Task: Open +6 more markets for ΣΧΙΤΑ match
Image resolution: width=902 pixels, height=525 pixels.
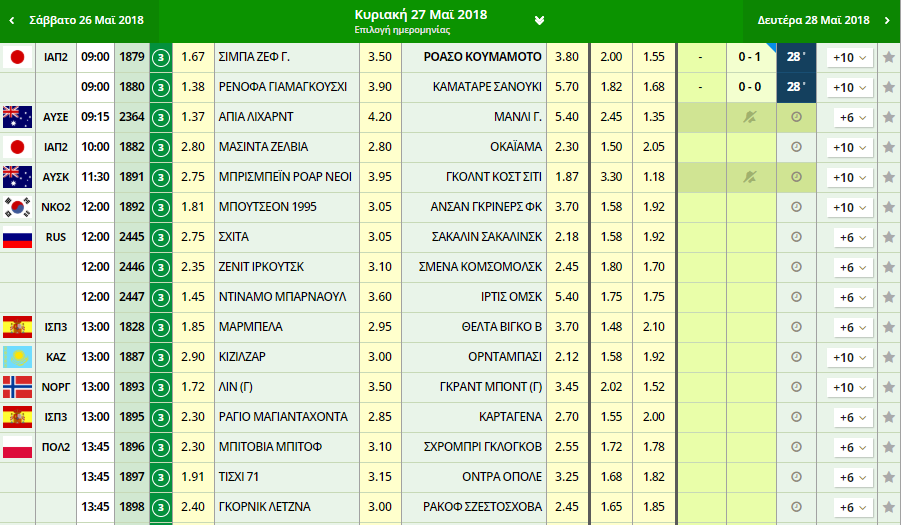Action: click(849, 238)
